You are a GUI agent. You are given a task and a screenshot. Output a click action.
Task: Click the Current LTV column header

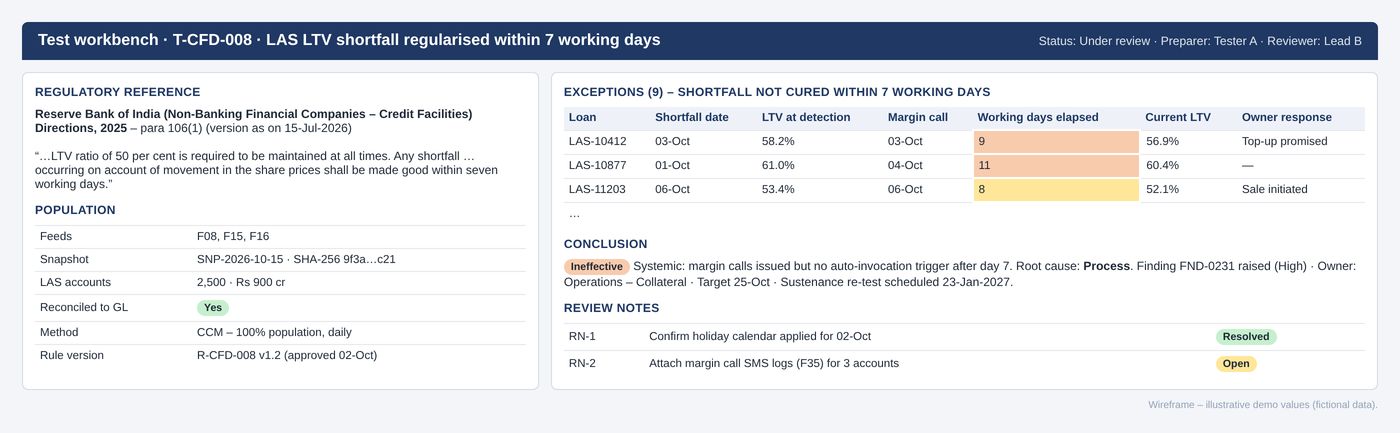click(x=1178, y=117)
